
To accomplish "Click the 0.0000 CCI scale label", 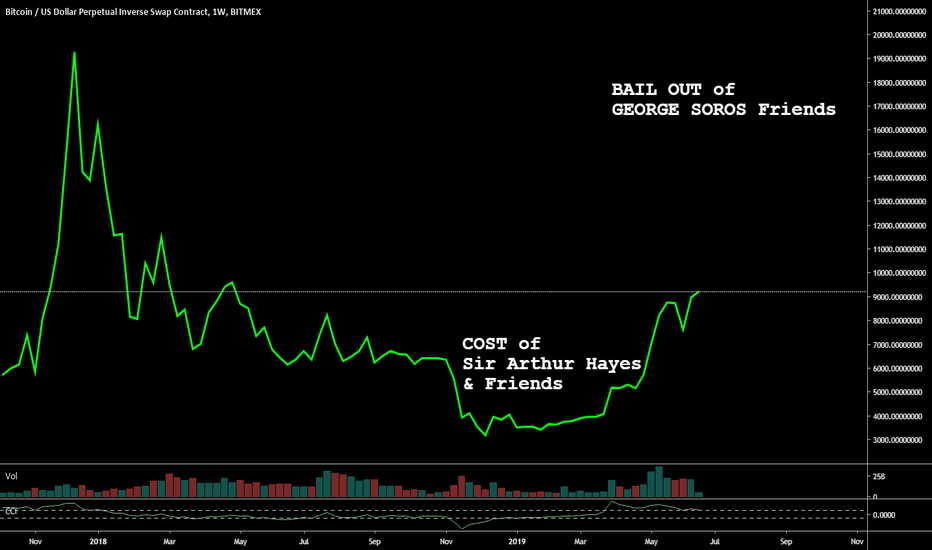I will 884,515.
